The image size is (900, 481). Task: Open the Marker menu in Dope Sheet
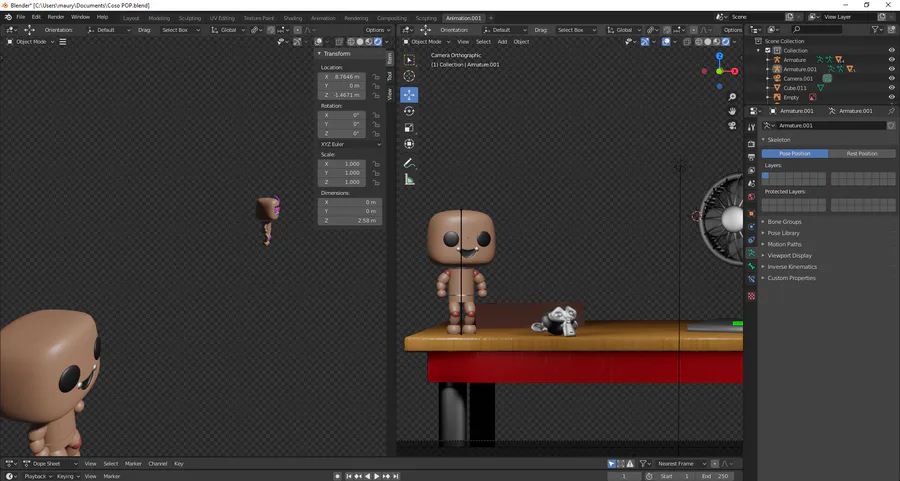point(133,464)
